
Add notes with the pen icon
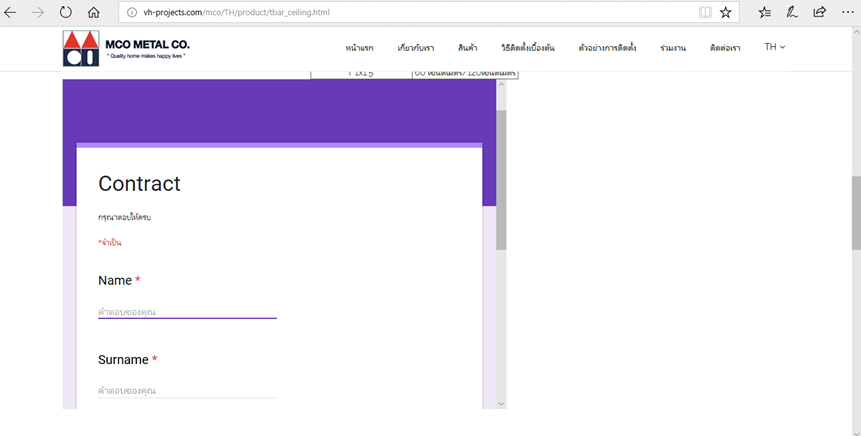792,12
